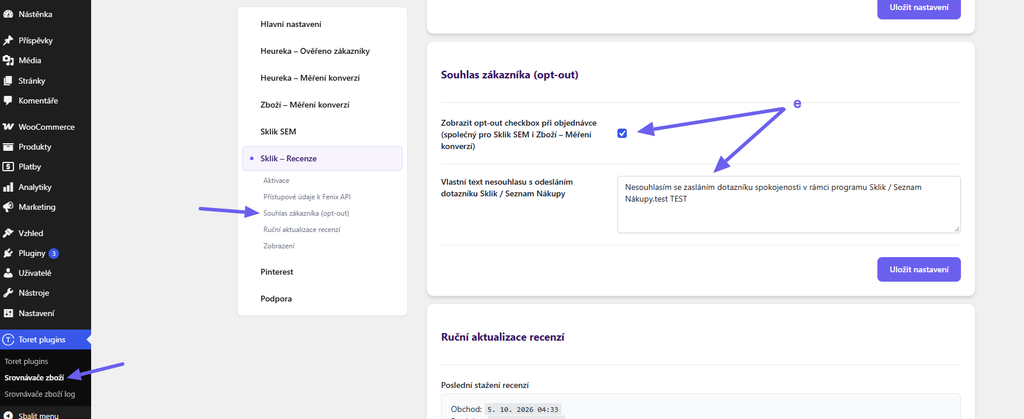Click the Poslední stažení recenzí label

pyautogui.click(x=485, y=385)
